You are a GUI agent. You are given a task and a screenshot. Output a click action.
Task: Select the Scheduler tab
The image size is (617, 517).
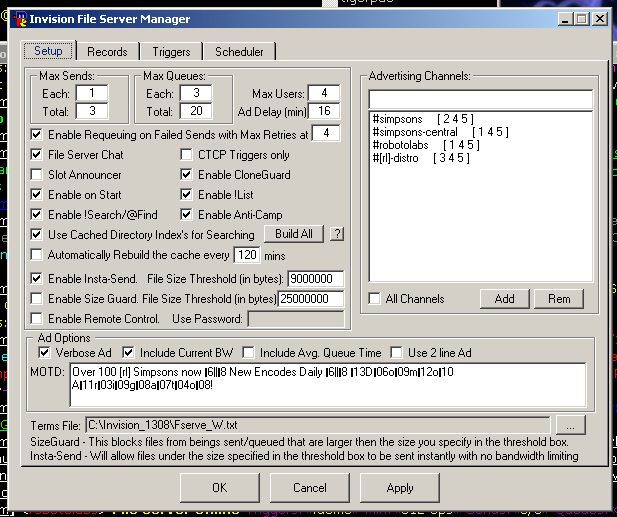coord(240,52)
